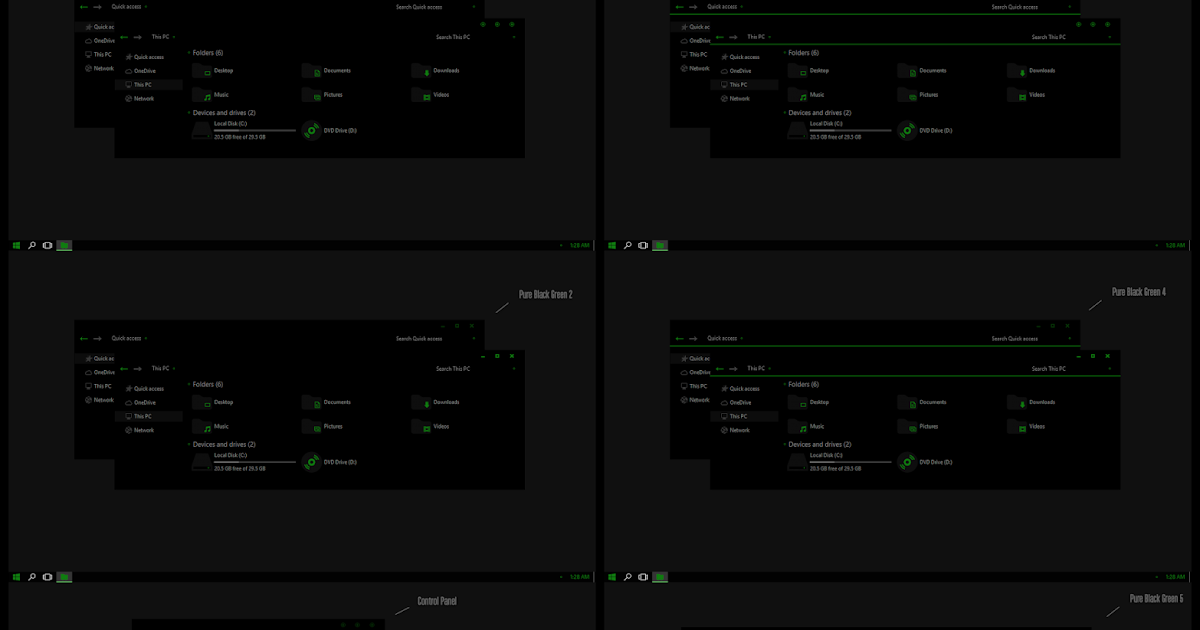Select OneDrive in the navigation pane
1200x630 pixels.
point(148,70)
